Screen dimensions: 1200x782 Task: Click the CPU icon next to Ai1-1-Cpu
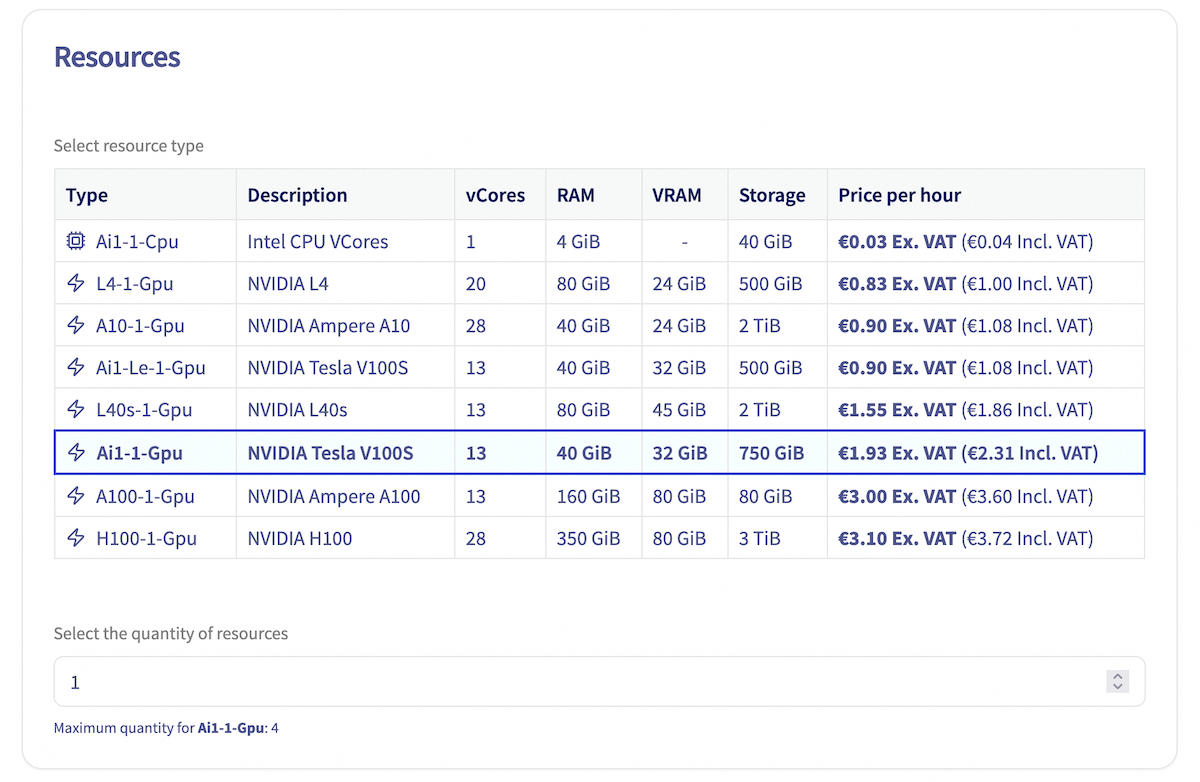(76, 241)
